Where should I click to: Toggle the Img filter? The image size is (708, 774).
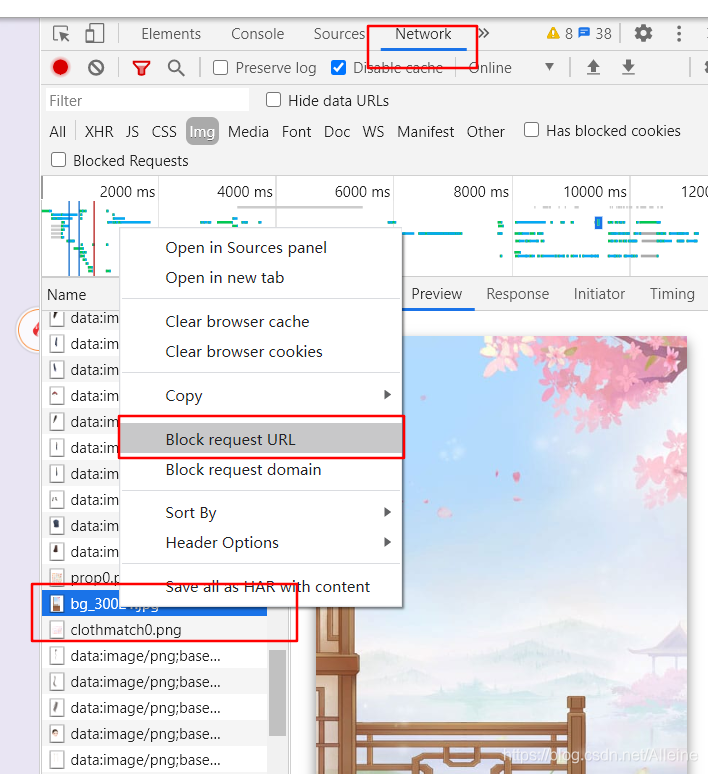tap(202, 131)
